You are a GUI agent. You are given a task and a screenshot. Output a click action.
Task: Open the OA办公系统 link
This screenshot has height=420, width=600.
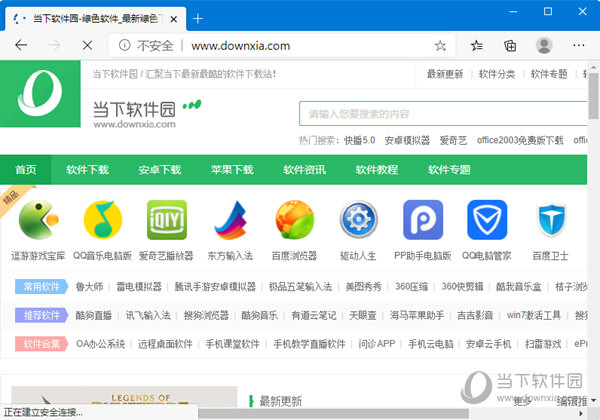coord(101,344)
